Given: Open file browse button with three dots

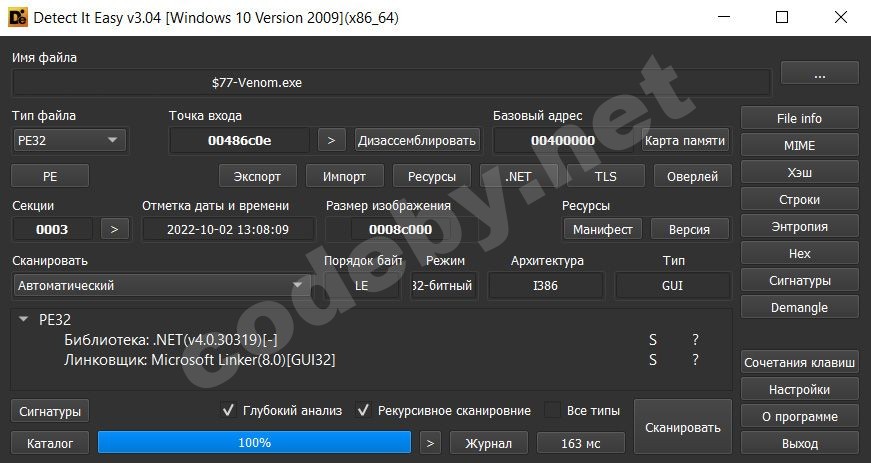Looking at the screenshot, I should (820, 73).
